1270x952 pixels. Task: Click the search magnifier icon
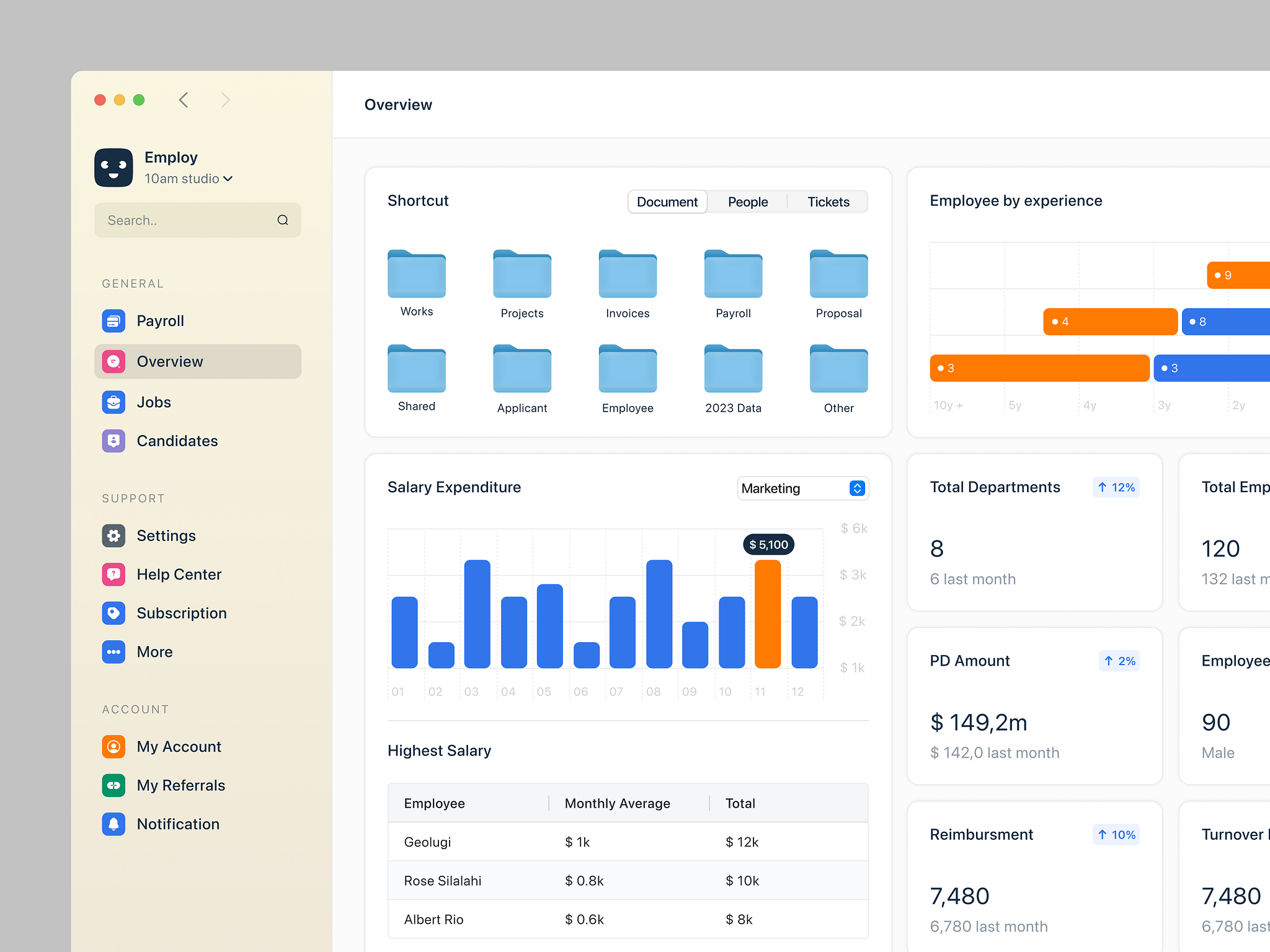283,220
